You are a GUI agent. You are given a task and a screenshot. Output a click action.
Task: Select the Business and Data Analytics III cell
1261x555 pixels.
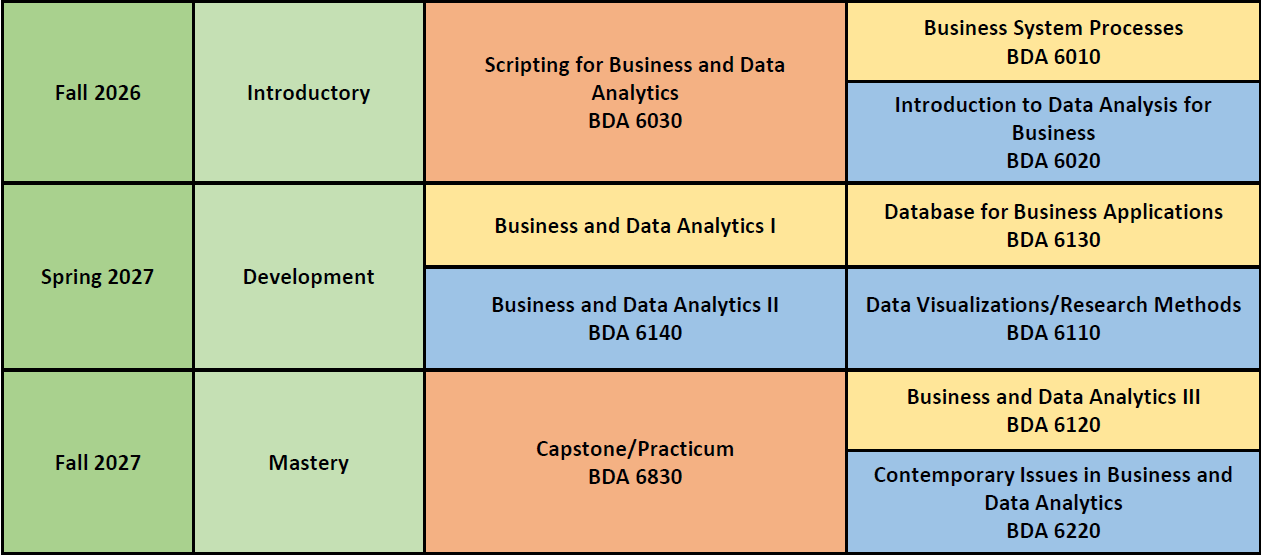[1053, 410]
